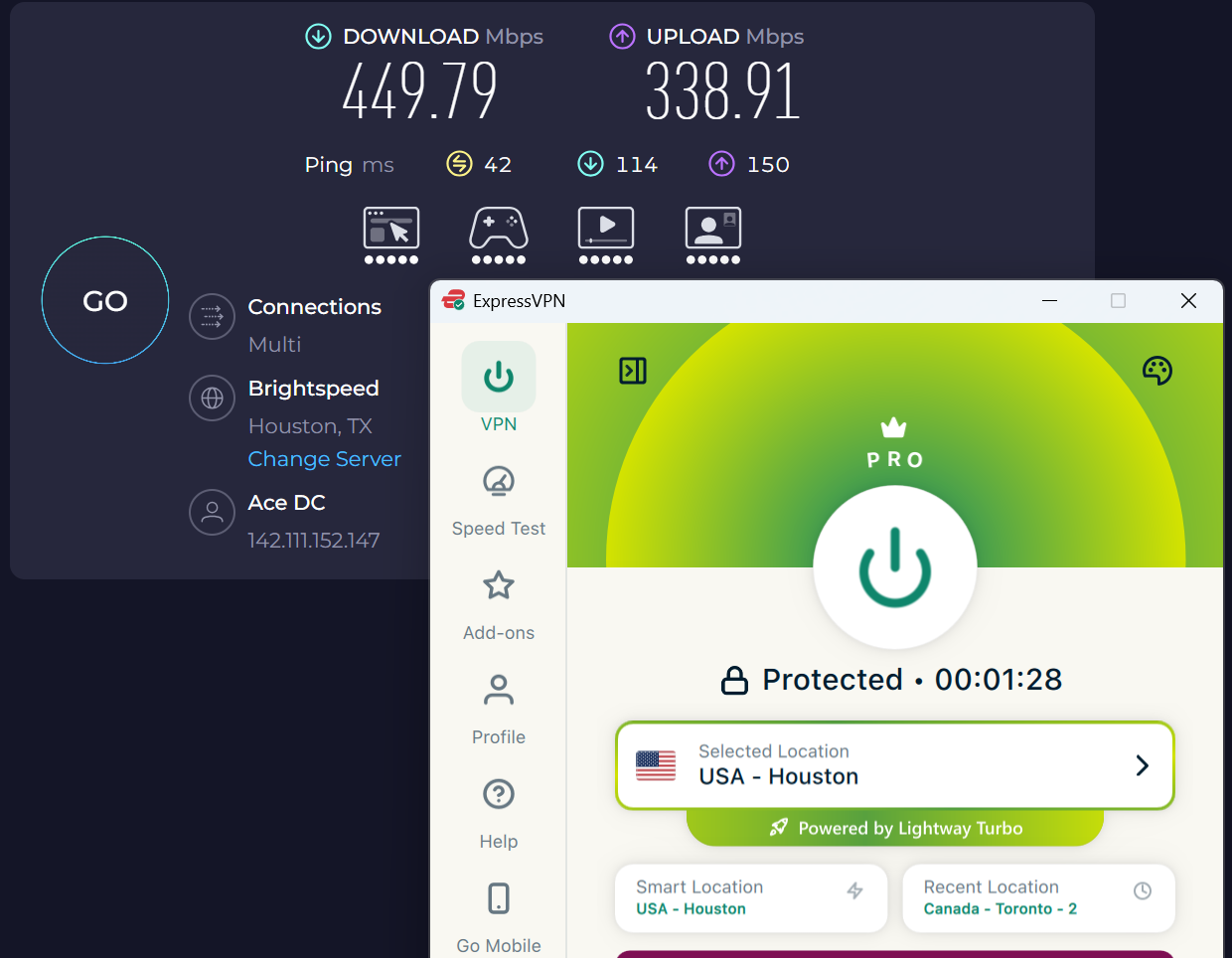The image size is (1232, 958).
Task: Close the ExpressVPN window
Action: click(x=1188, y=300)
